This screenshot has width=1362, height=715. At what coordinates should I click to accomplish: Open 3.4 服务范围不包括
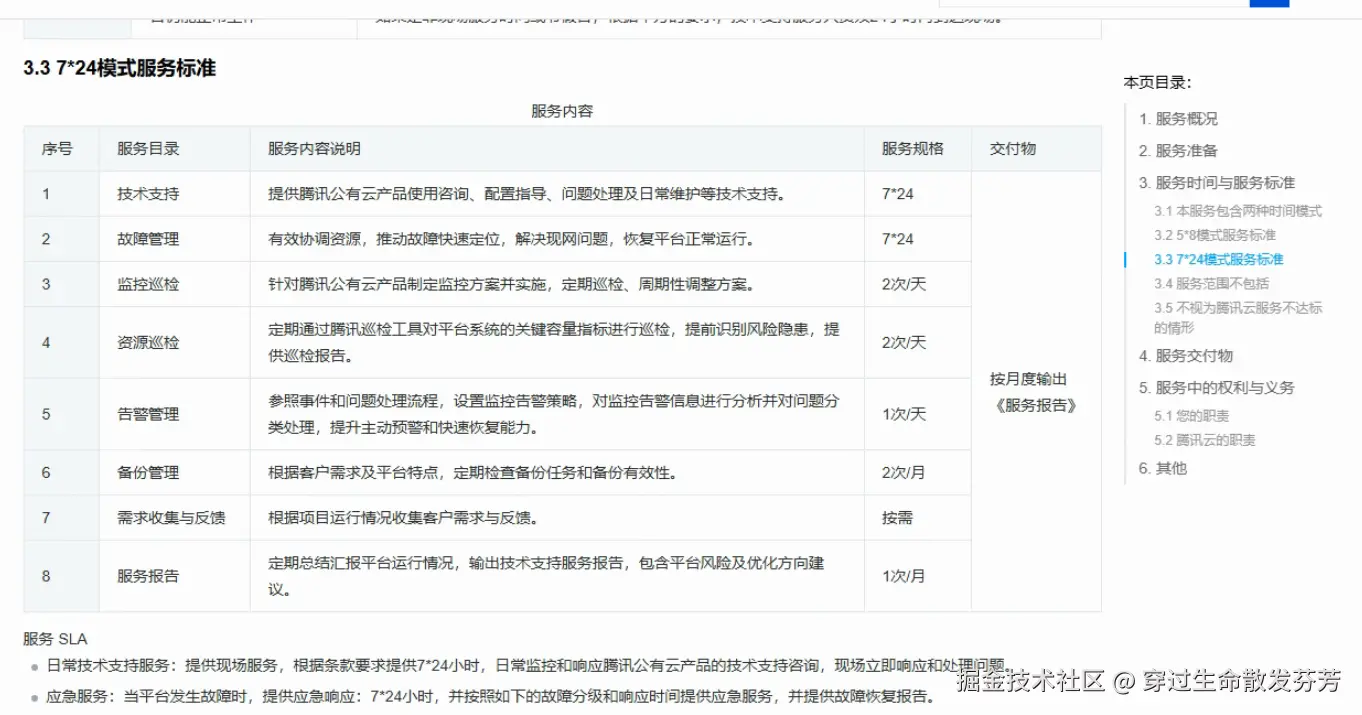pos(1216,281)
